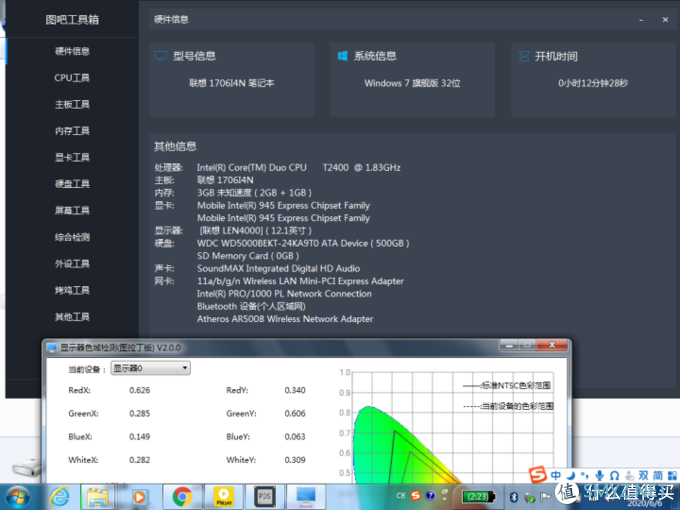The image size is (680, 510).
Task: Select 主板工具 in the sidebar
Action: [72, 104]
